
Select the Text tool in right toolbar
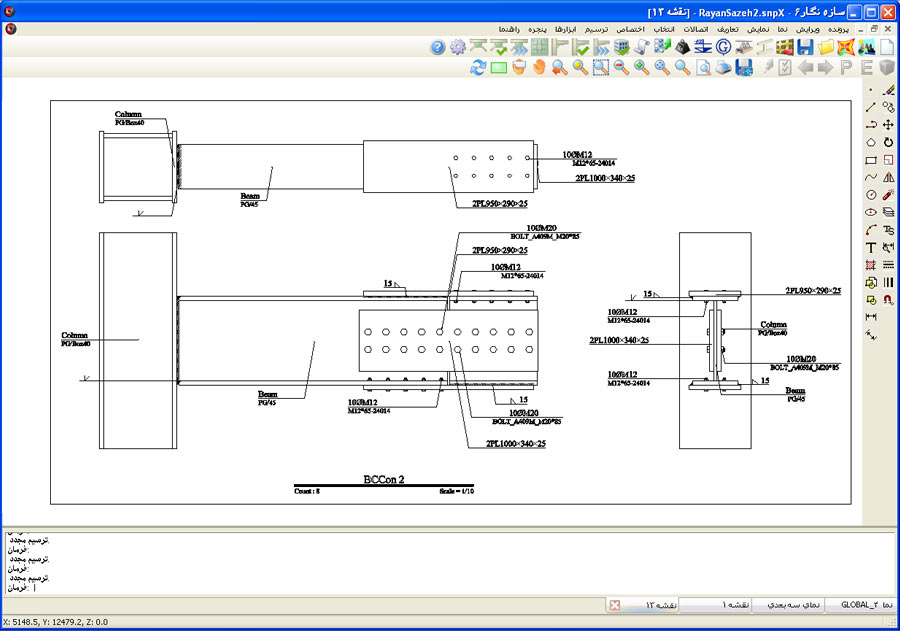871,247
